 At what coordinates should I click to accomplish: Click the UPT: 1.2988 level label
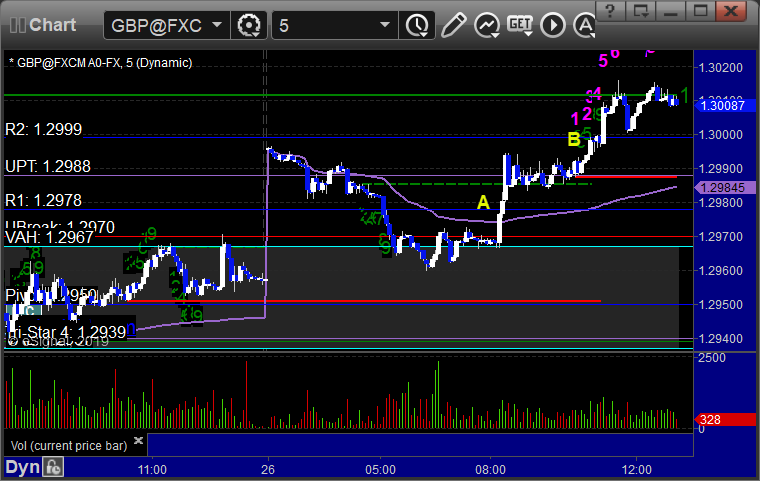[x=48, y=166]
